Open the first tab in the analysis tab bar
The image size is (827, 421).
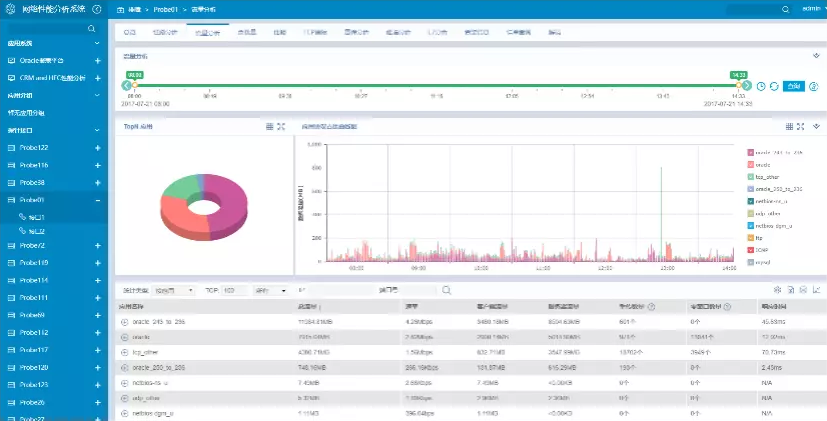click(130, 32)
